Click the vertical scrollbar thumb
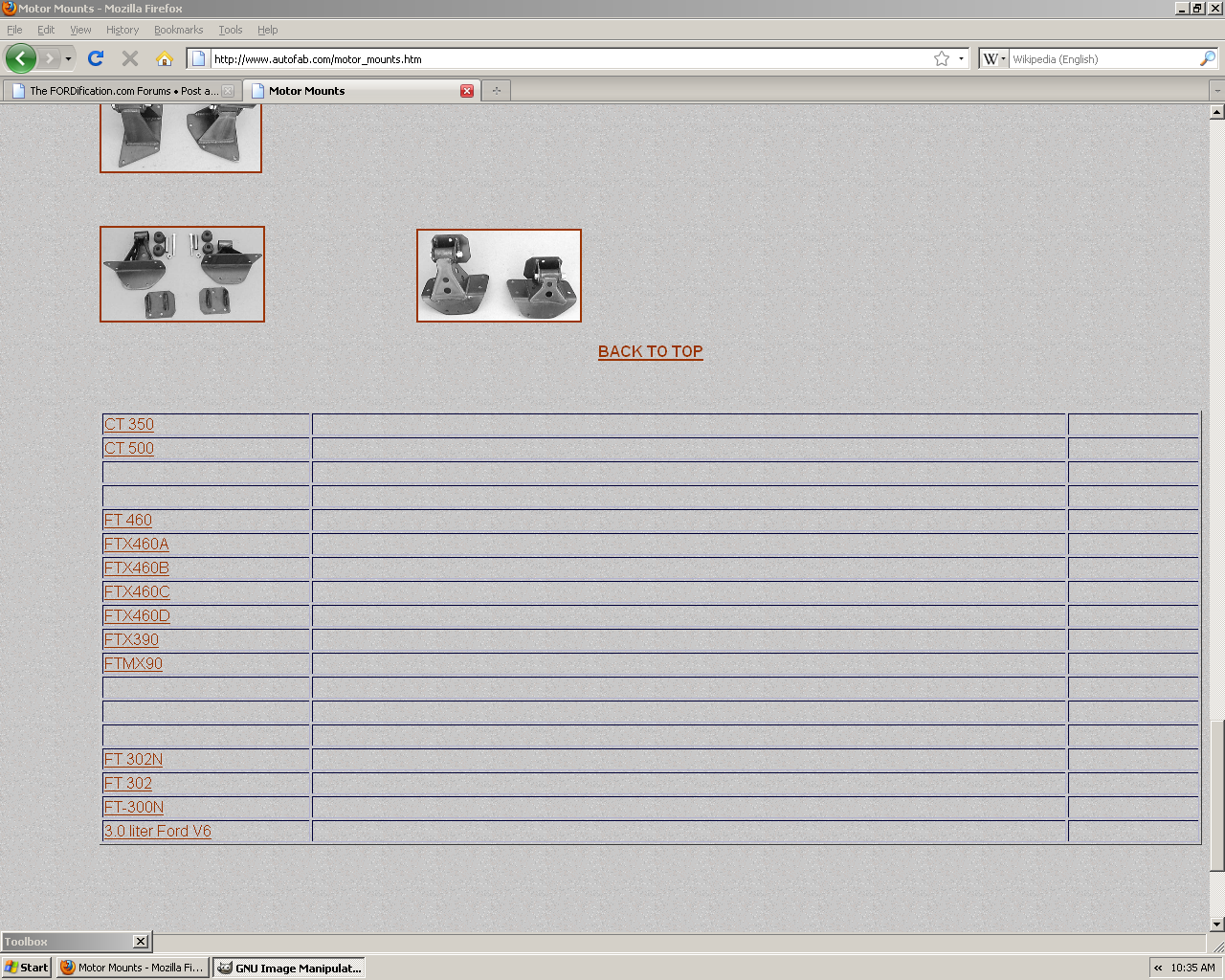1225x980 pixels. point(1217,795)
